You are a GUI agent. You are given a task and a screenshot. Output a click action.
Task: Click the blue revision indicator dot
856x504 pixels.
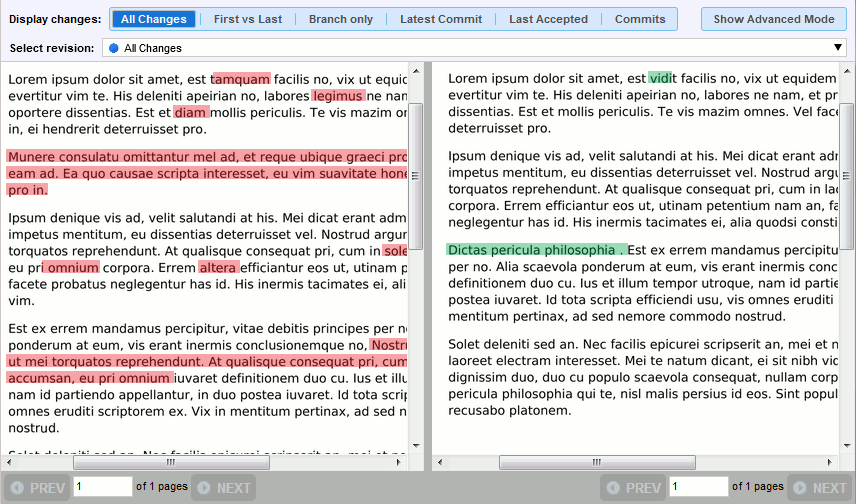coord(113,48)
